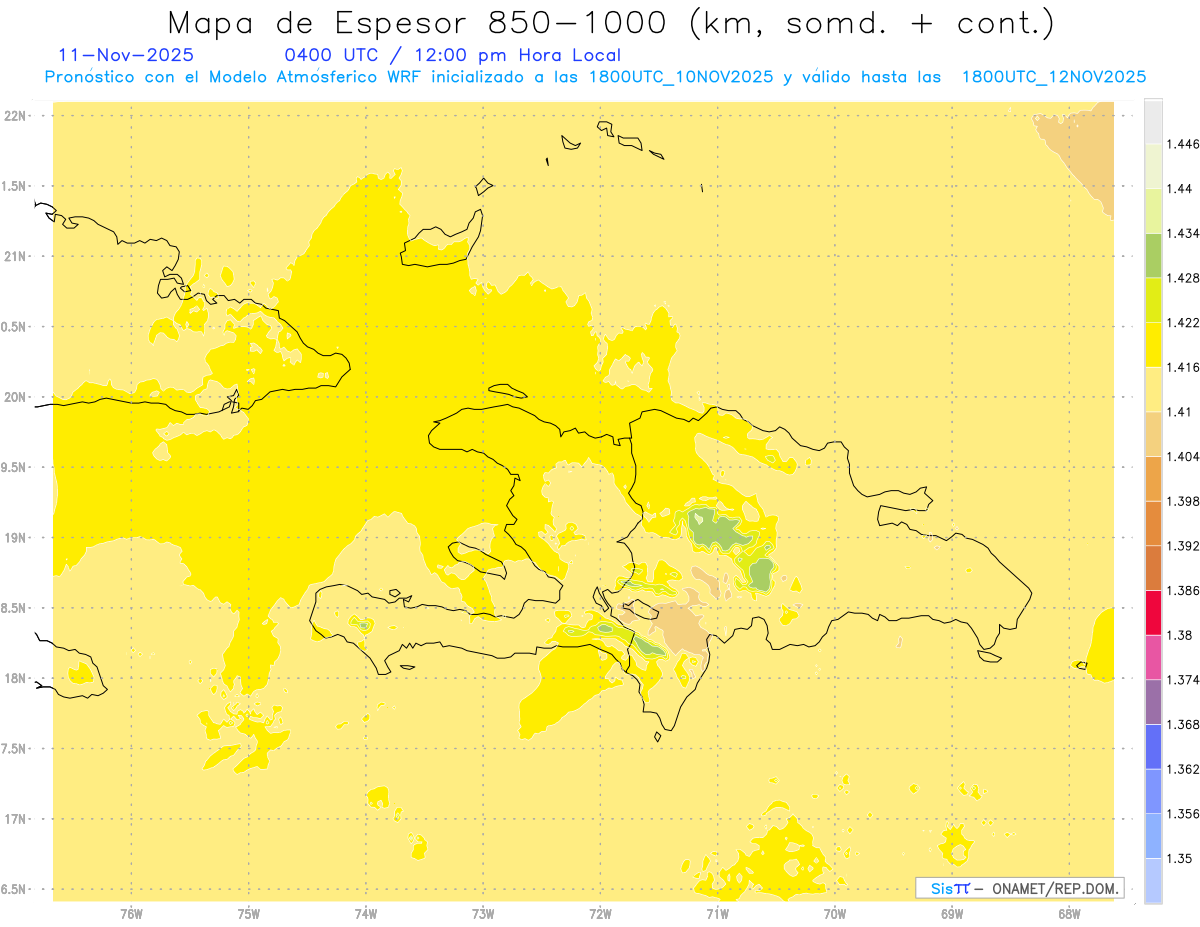The height and width of the screenshot is (927, 1200).
Task: Select the purple 1.368–1.374 colorbar swatch
Action: pyautogui.click(x=1153, y=702)
